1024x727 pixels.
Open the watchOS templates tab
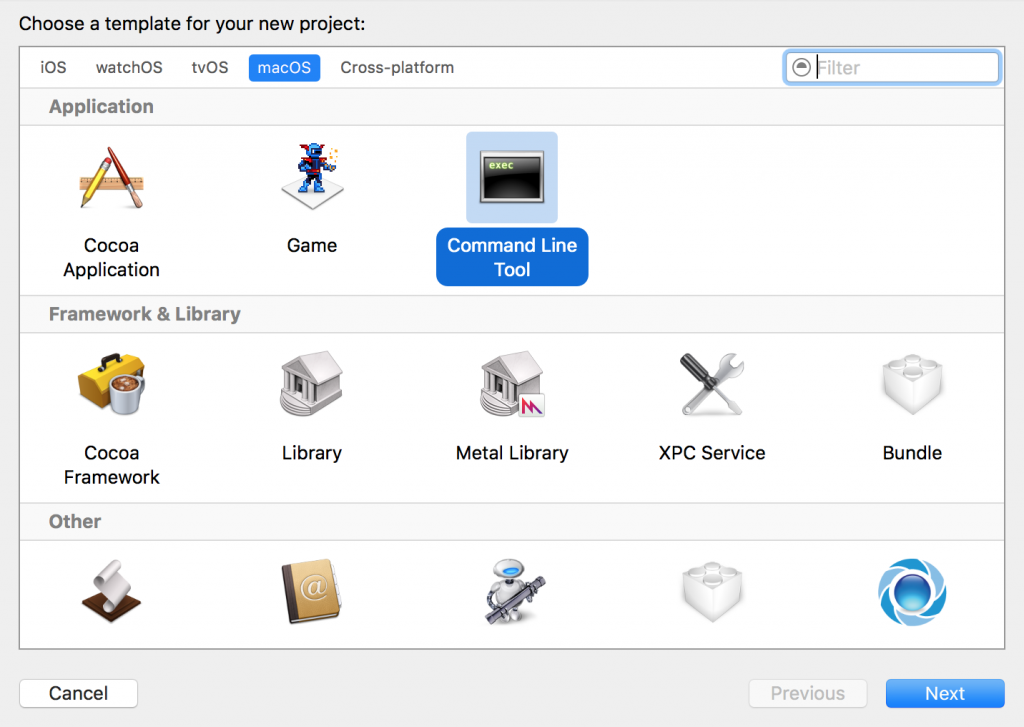click(x=129, y=67)
